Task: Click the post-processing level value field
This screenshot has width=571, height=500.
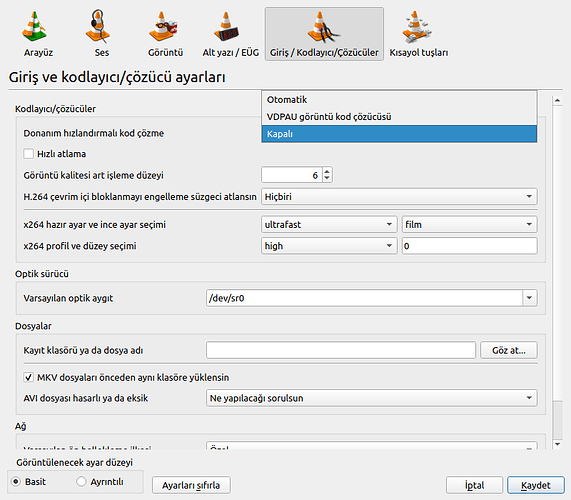Action: click(292, 175)
